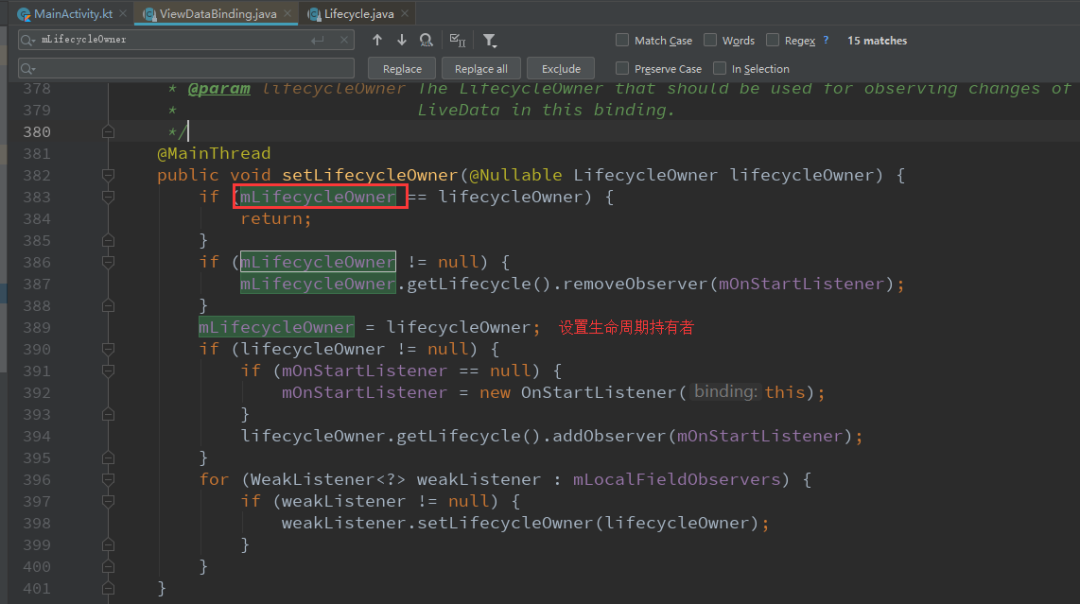The image size is (1080, 604).
Task: Click highlighted mLifecycleOwner on line 383
Action: click(x=318, y=197)
